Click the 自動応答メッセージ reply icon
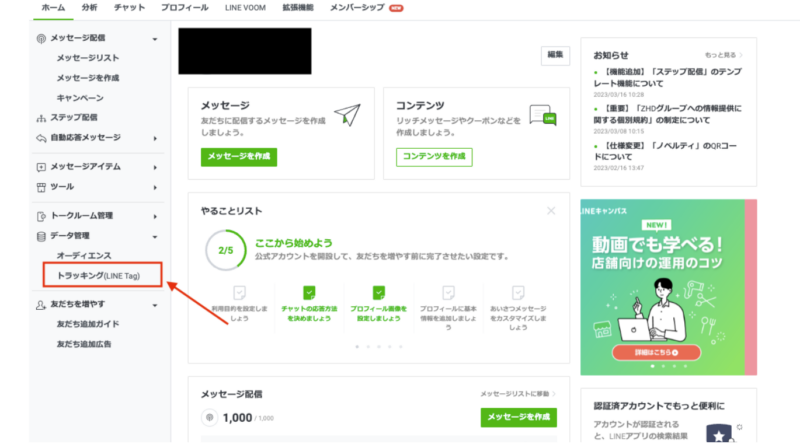 pyautogui.click(x=41, y=138)
